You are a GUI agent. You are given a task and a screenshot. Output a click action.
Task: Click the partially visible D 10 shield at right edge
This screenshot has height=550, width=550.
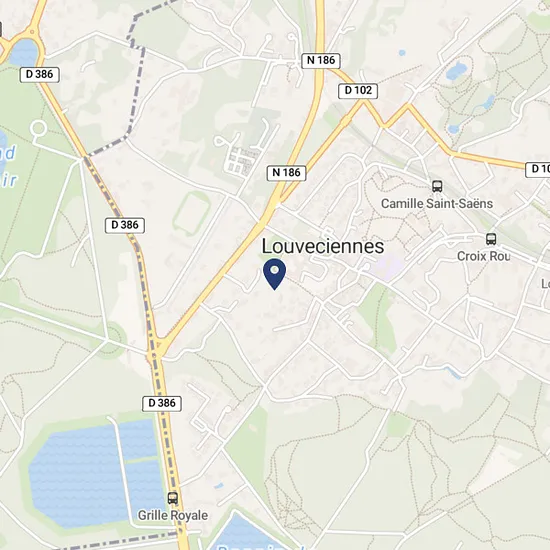click(x=538, y=169)
